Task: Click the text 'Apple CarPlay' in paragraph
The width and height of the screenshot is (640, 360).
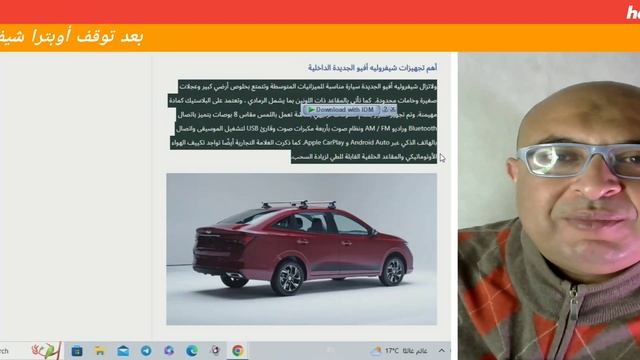Action: click(324, 142)
